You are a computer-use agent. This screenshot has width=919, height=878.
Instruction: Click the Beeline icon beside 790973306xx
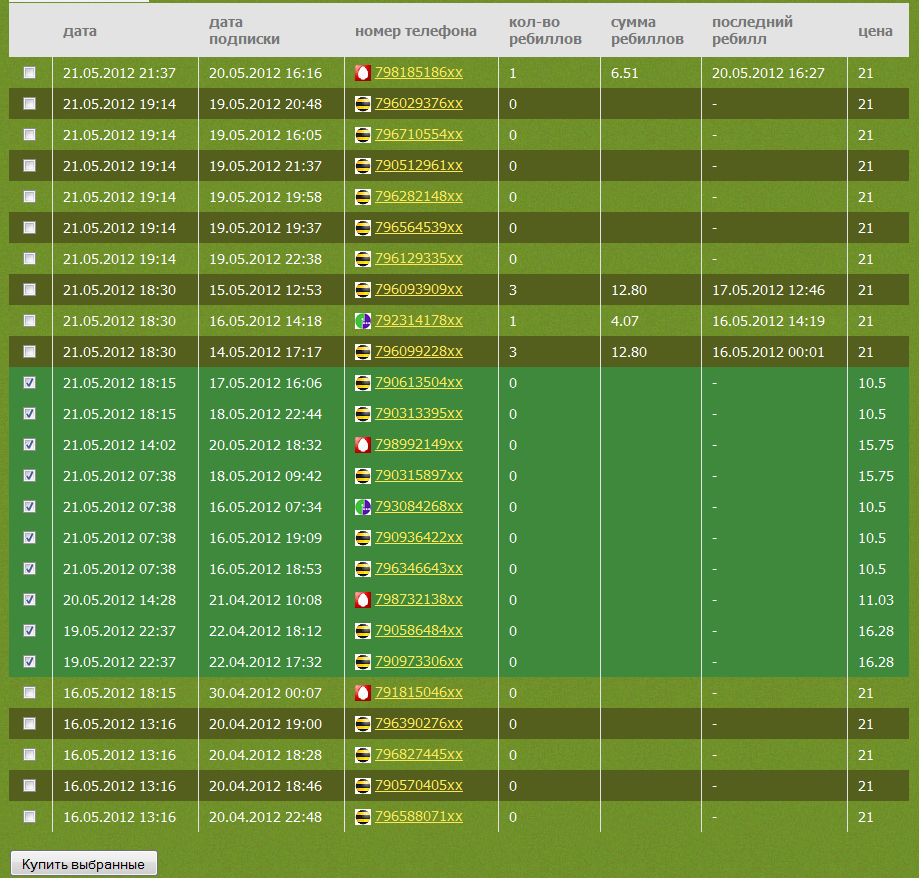pos(363,662)
